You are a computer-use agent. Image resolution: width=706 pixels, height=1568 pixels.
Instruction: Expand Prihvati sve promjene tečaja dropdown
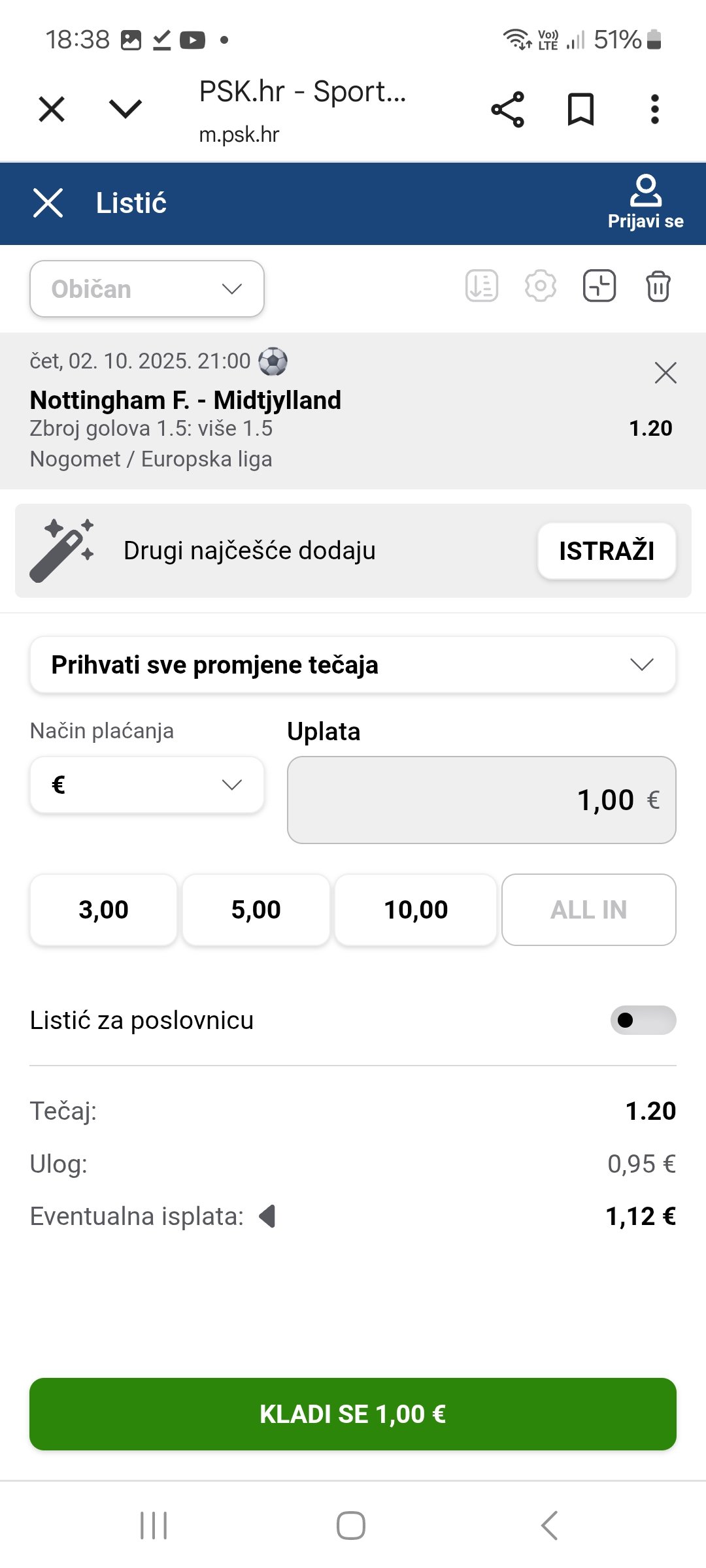[x=352, y=664]
